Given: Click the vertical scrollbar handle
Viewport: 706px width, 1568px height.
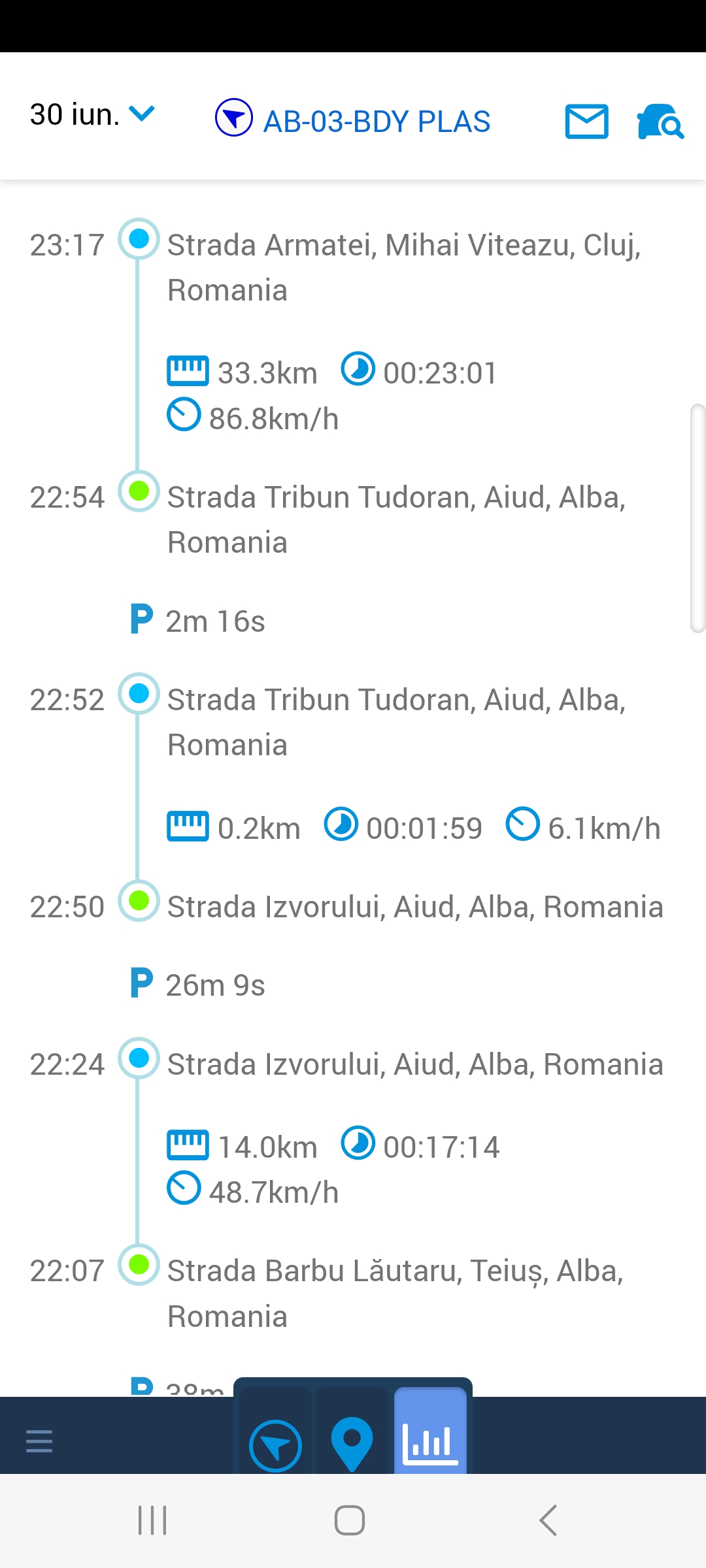Looking at the screenshot, I should pyautogui.click(x=698, y=519).
